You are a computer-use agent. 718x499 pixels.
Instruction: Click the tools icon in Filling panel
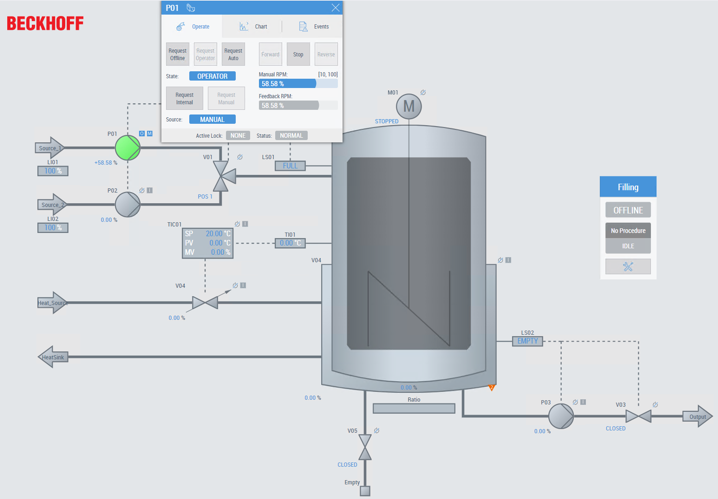tap(627, 267)
